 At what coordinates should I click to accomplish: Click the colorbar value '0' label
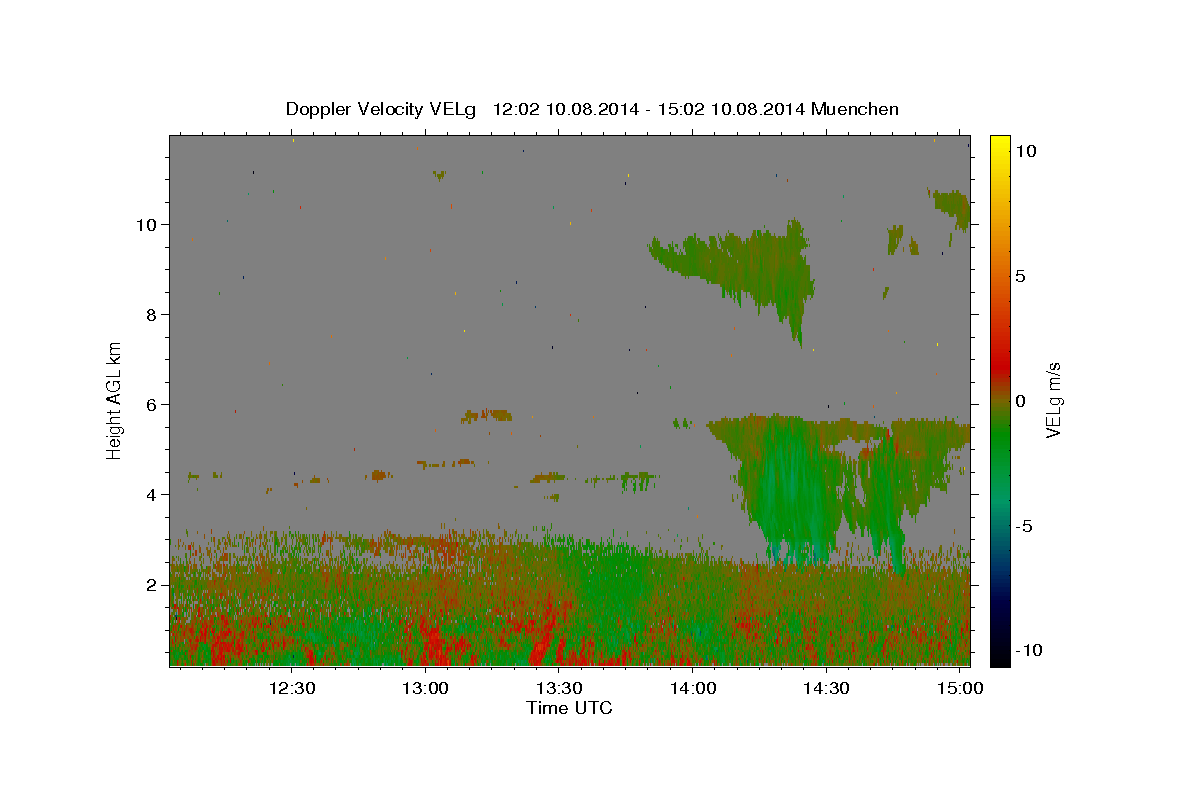click(1020, 400)
